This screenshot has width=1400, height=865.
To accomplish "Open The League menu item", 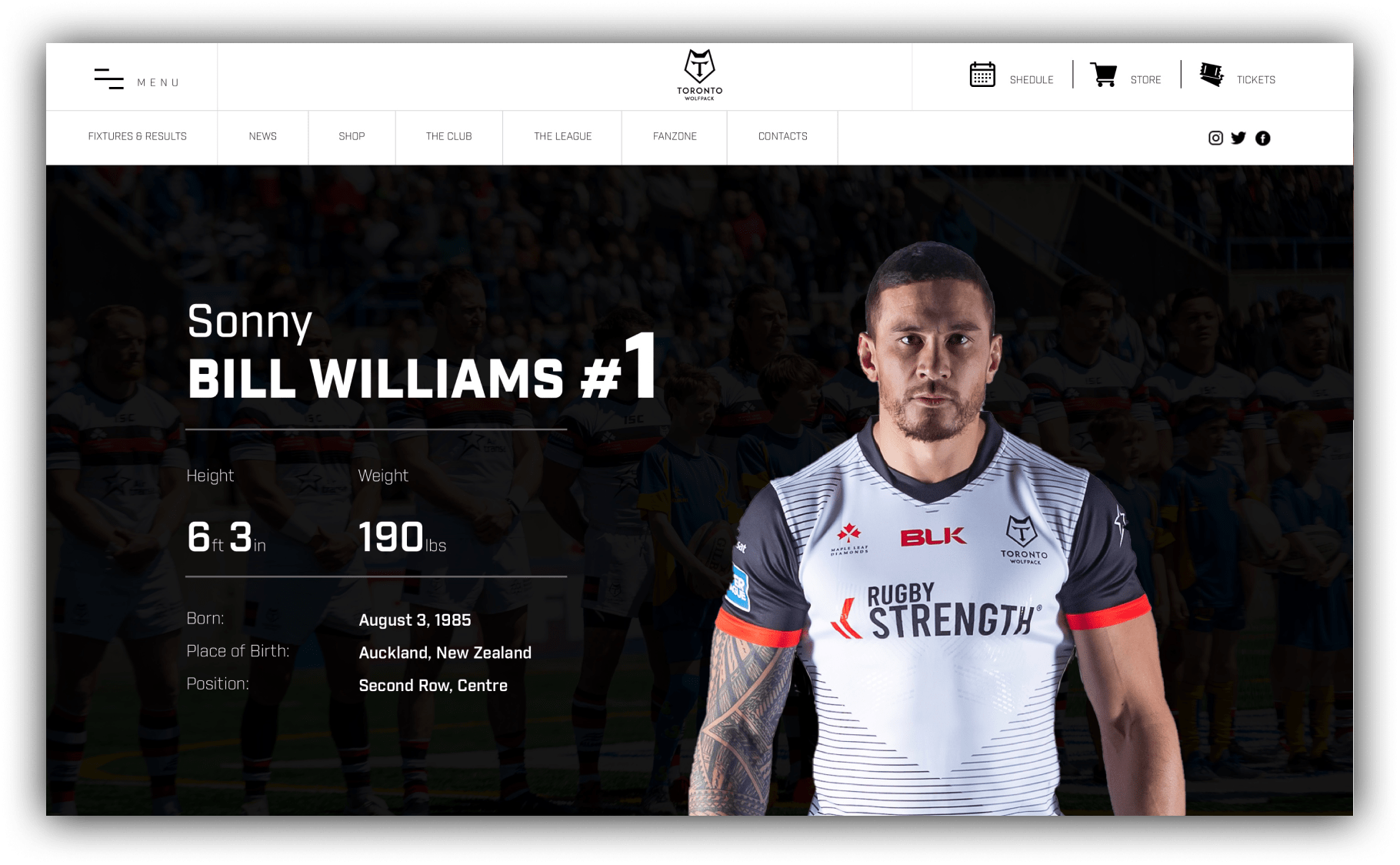I will point(562,136).
